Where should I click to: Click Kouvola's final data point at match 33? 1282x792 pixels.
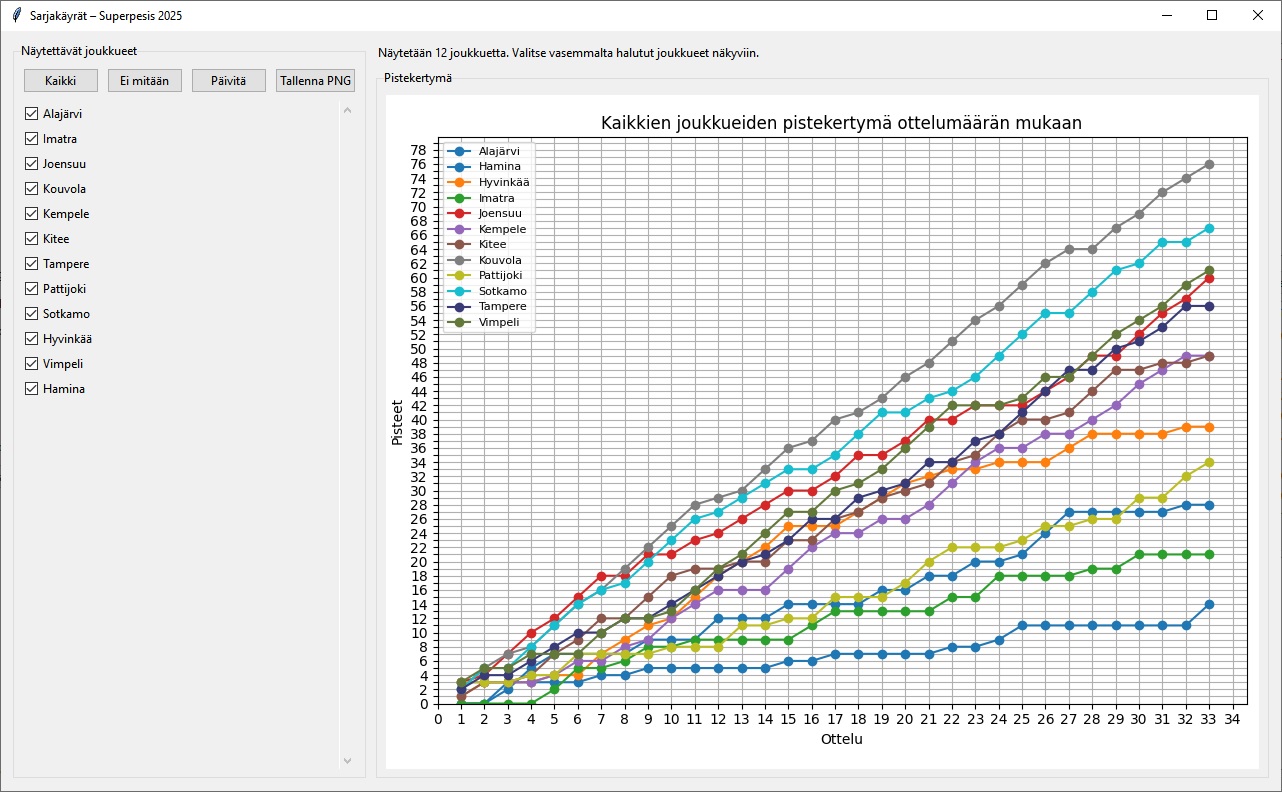(x=1209, y=164)
